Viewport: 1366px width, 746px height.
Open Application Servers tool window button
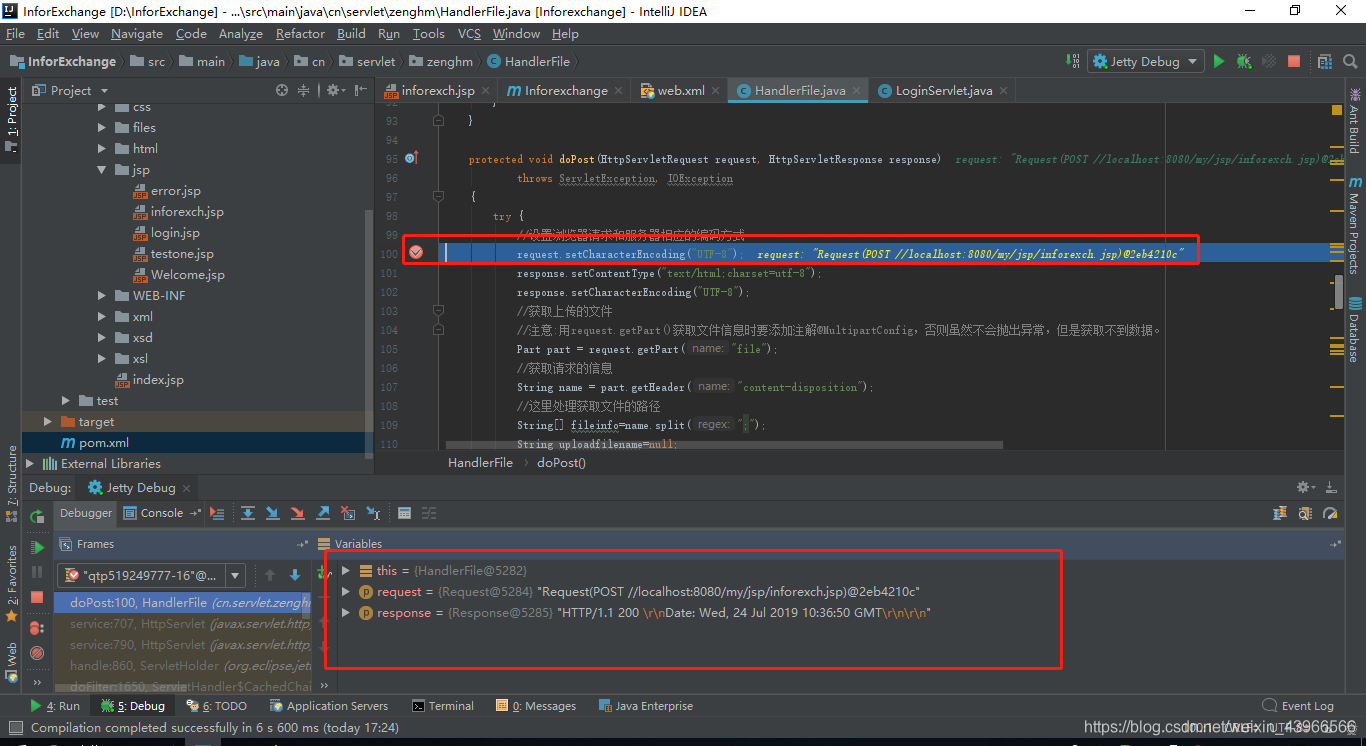point(329,706)
